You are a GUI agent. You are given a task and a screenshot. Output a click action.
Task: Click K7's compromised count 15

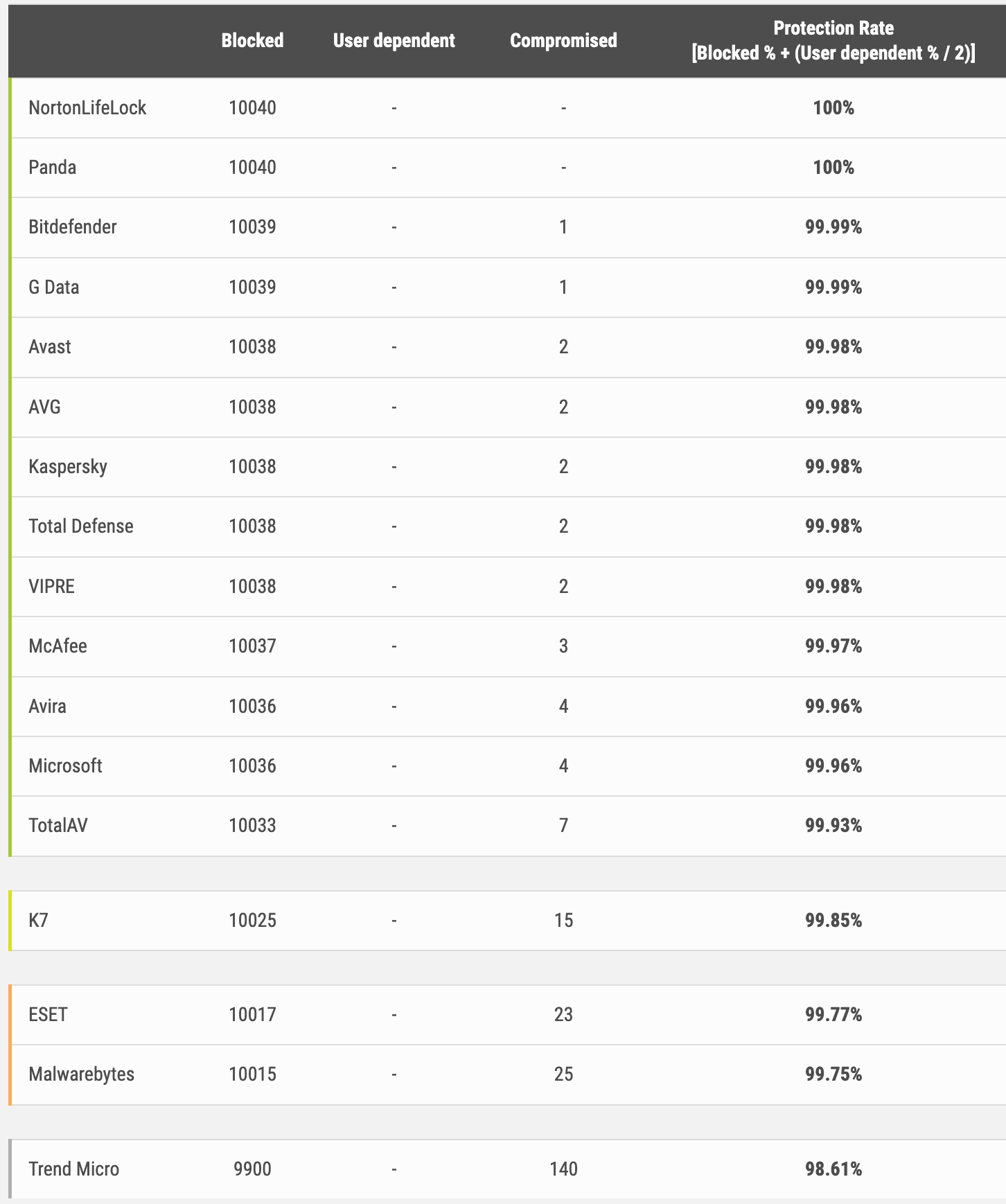point(563,921)
